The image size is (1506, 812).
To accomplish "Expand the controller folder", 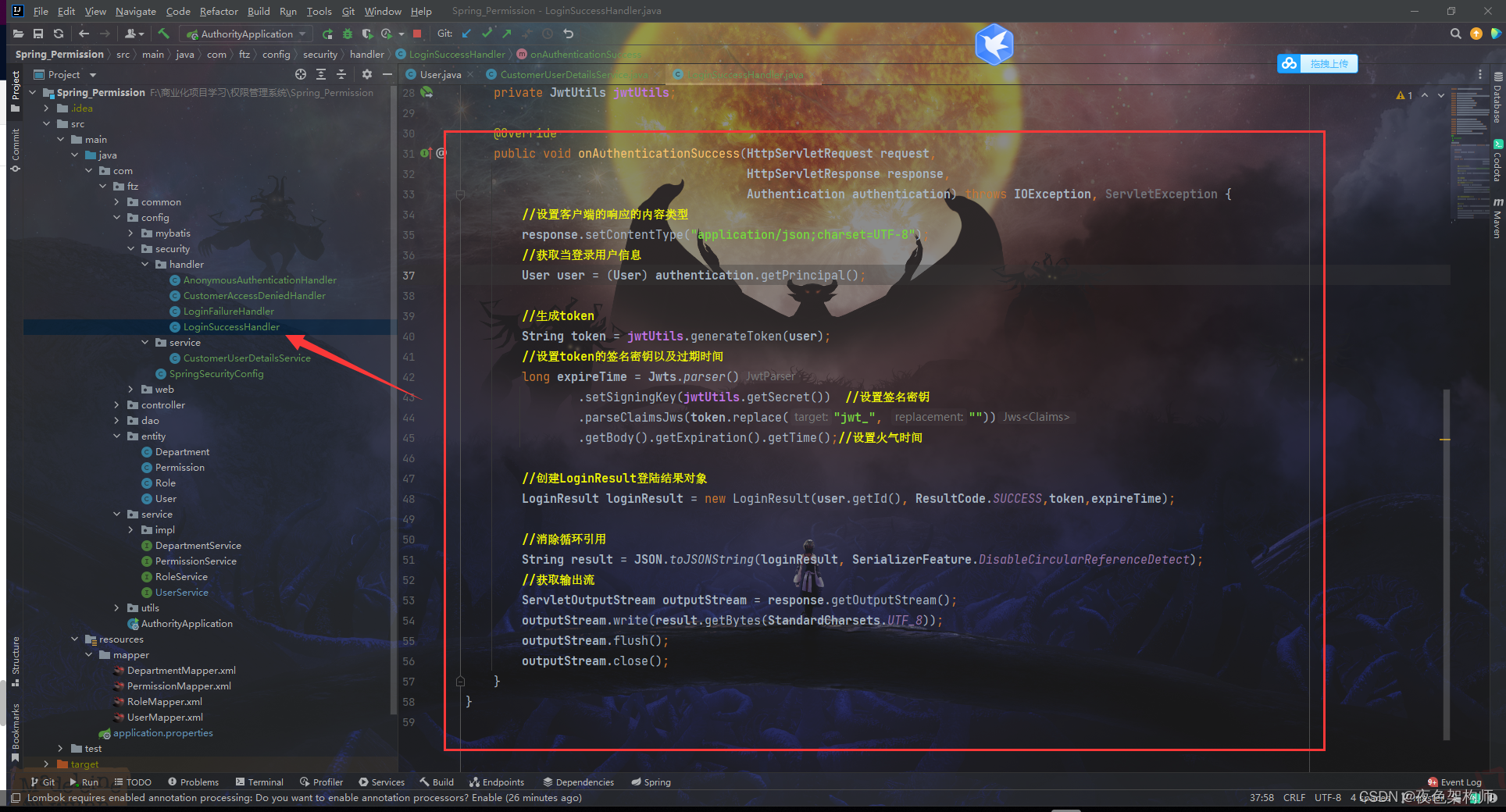I will [x=117, y=404].
